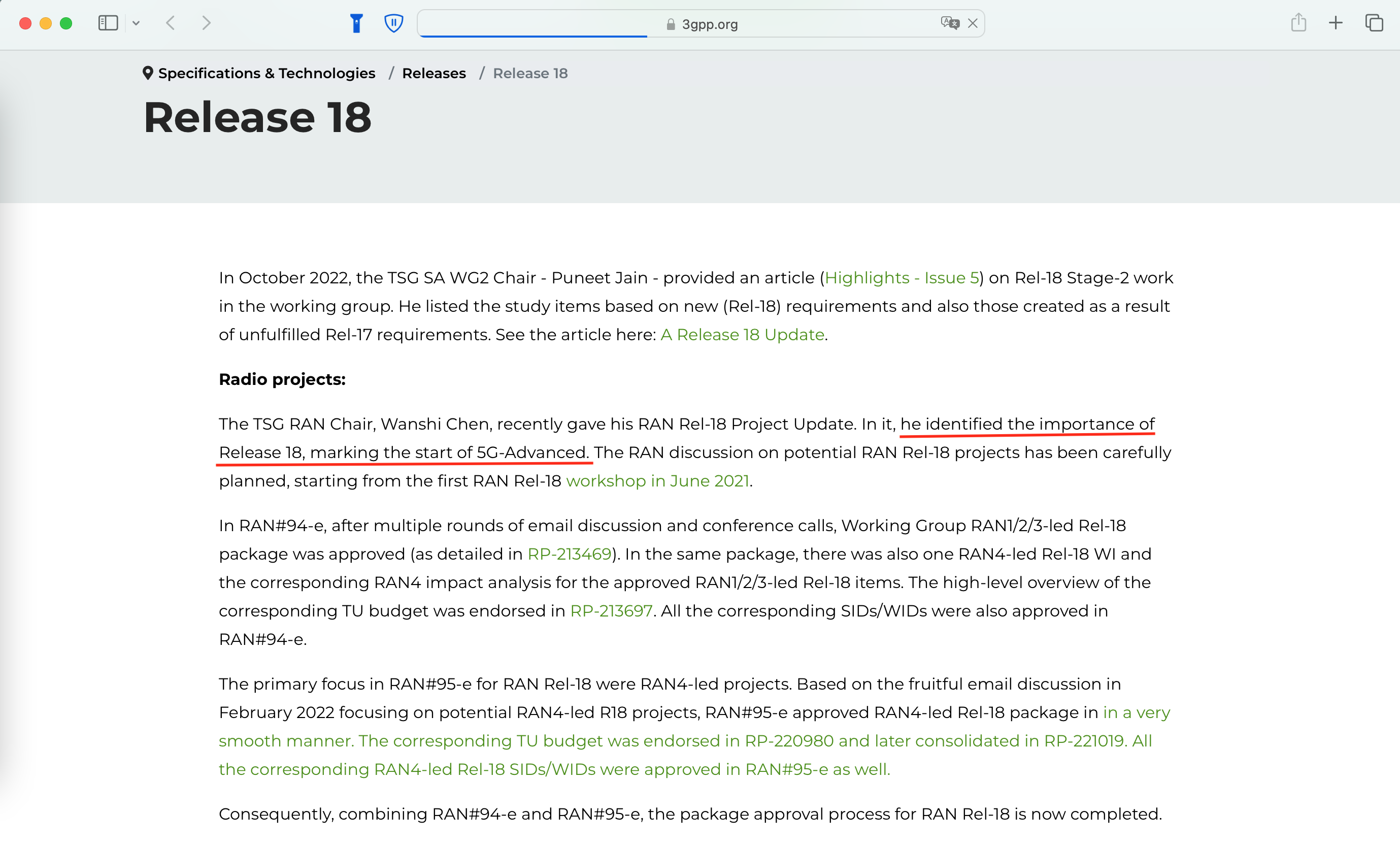
Task: Click the address bar lock icon
Action: tap(665, 23)
